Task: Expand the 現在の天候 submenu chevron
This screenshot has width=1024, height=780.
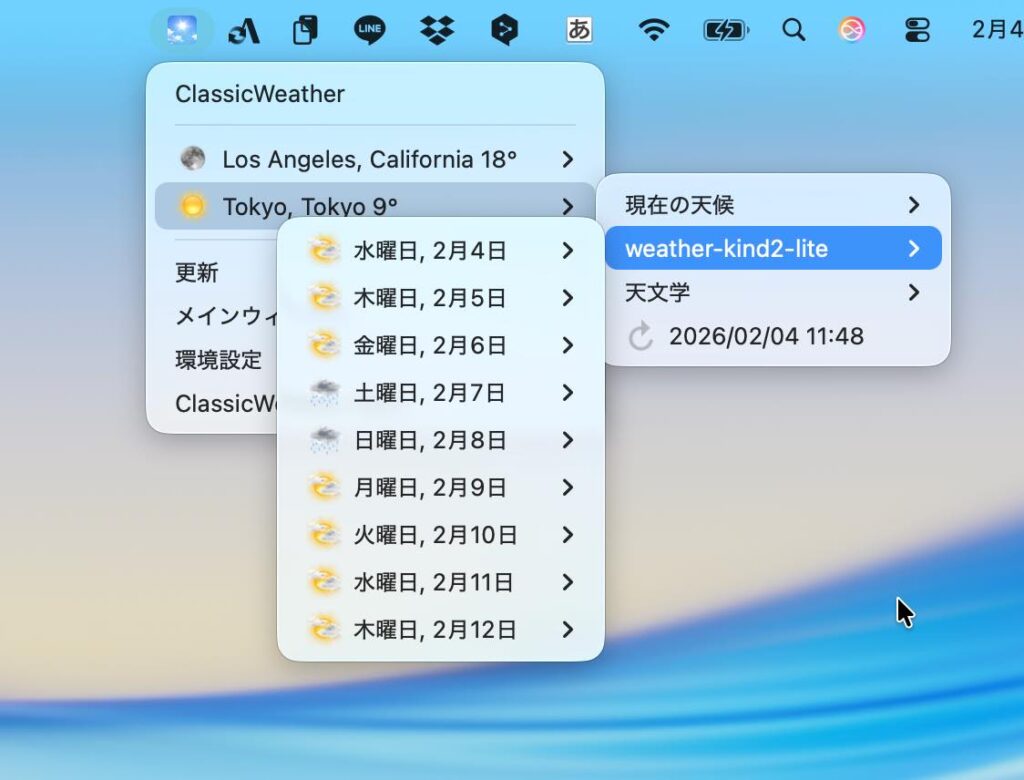Action: point(913,205)
